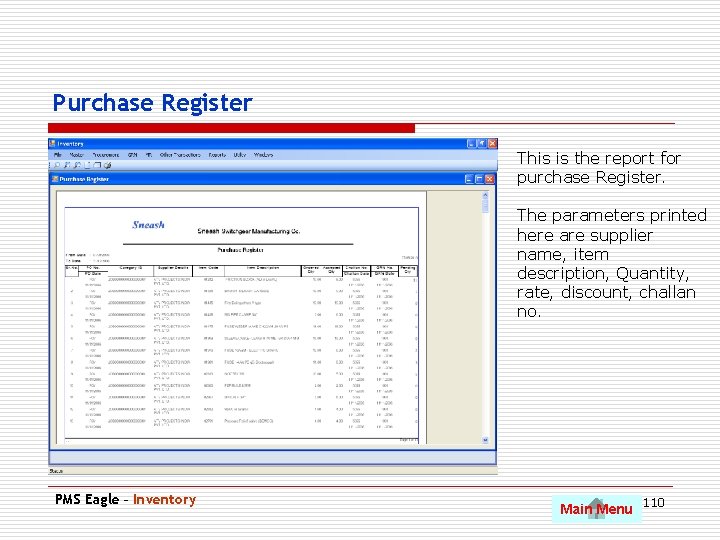Open the Windows menu
Image resolution: width=720 pixels, height=540 pixels.
click(263, 155)
